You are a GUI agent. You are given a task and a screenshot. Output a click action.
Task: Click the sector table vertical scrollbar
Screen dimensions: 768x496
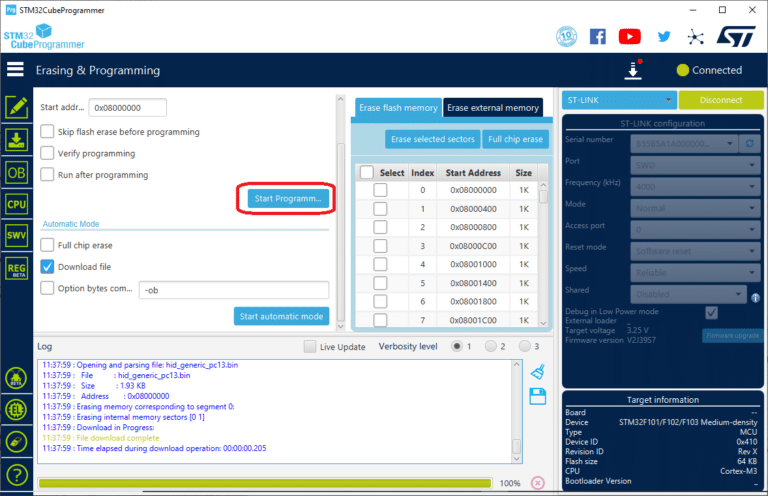coord(543,255)
